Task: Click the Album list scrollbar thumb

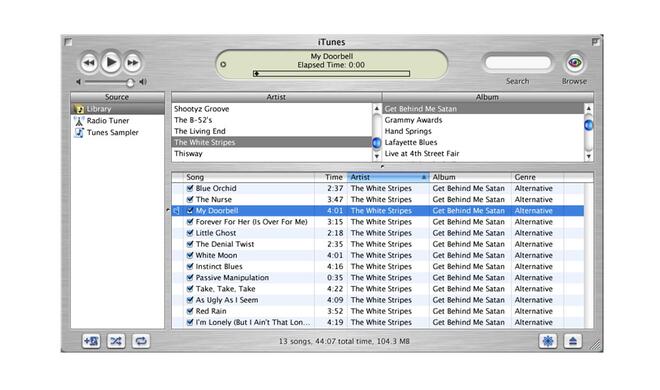Action: click(x=588, y=125)
